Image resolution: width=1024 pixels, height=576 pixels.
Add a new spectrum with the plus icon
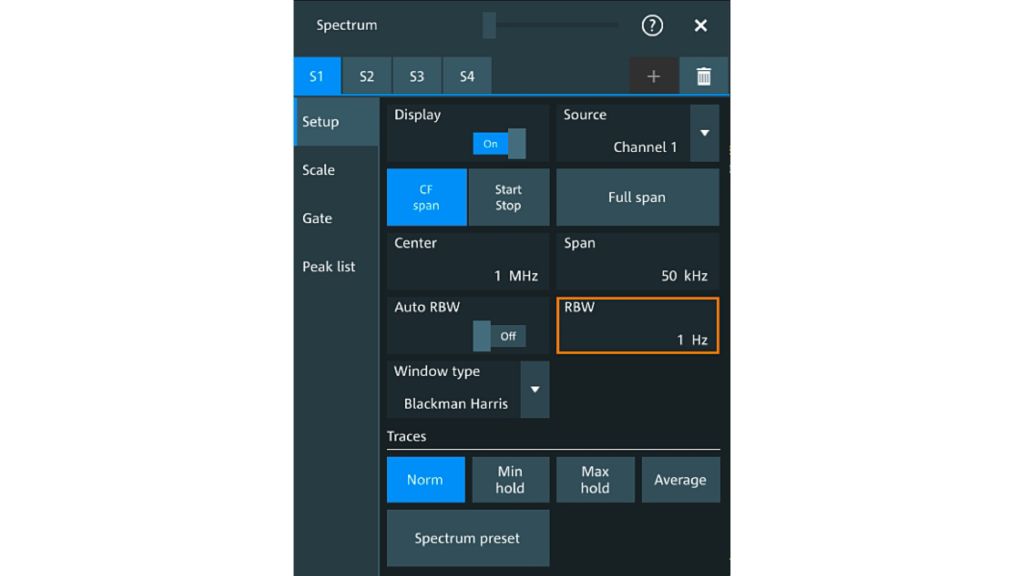coord(653,75)
